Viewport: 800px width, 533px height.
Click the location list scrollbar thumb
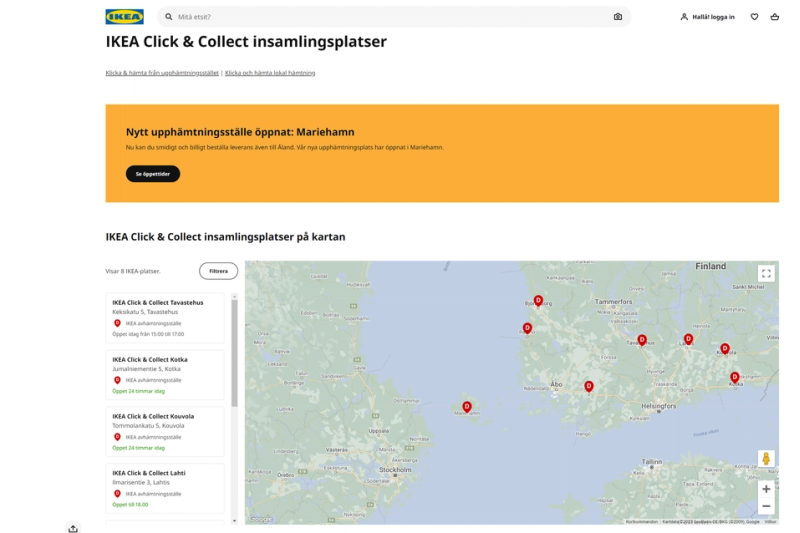[235, 353]
